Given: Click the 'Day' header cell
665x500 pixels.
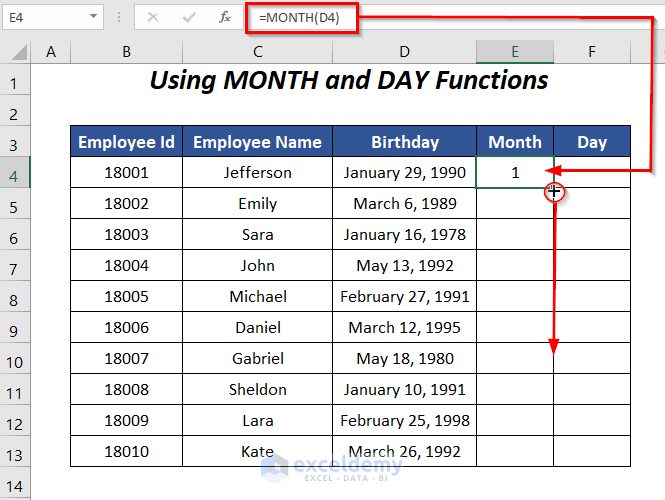Looking at the screenshot, I should click(x=592, y=141).
